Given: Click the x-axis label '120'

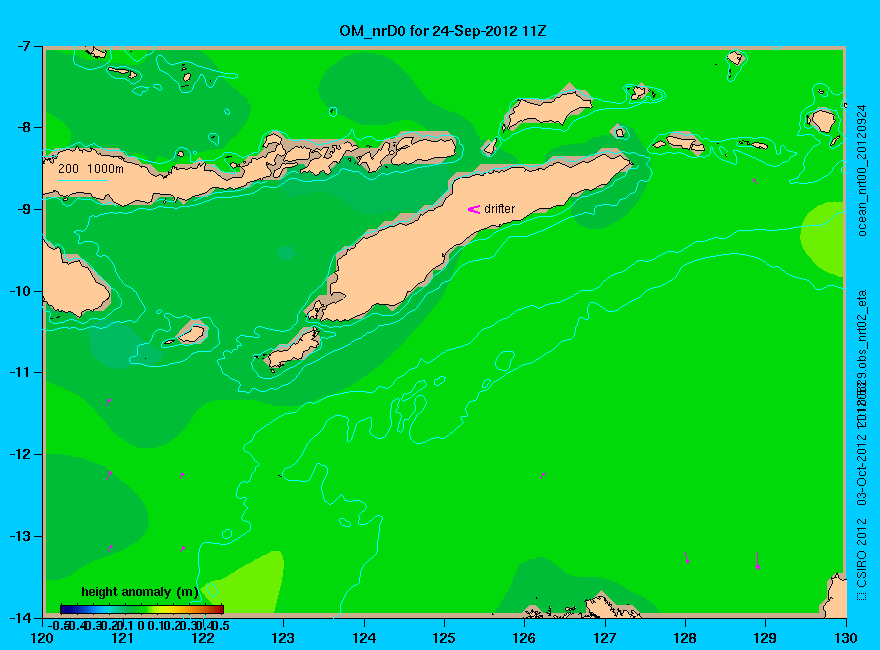Looking at the screenshot, I should click(42, 638).
